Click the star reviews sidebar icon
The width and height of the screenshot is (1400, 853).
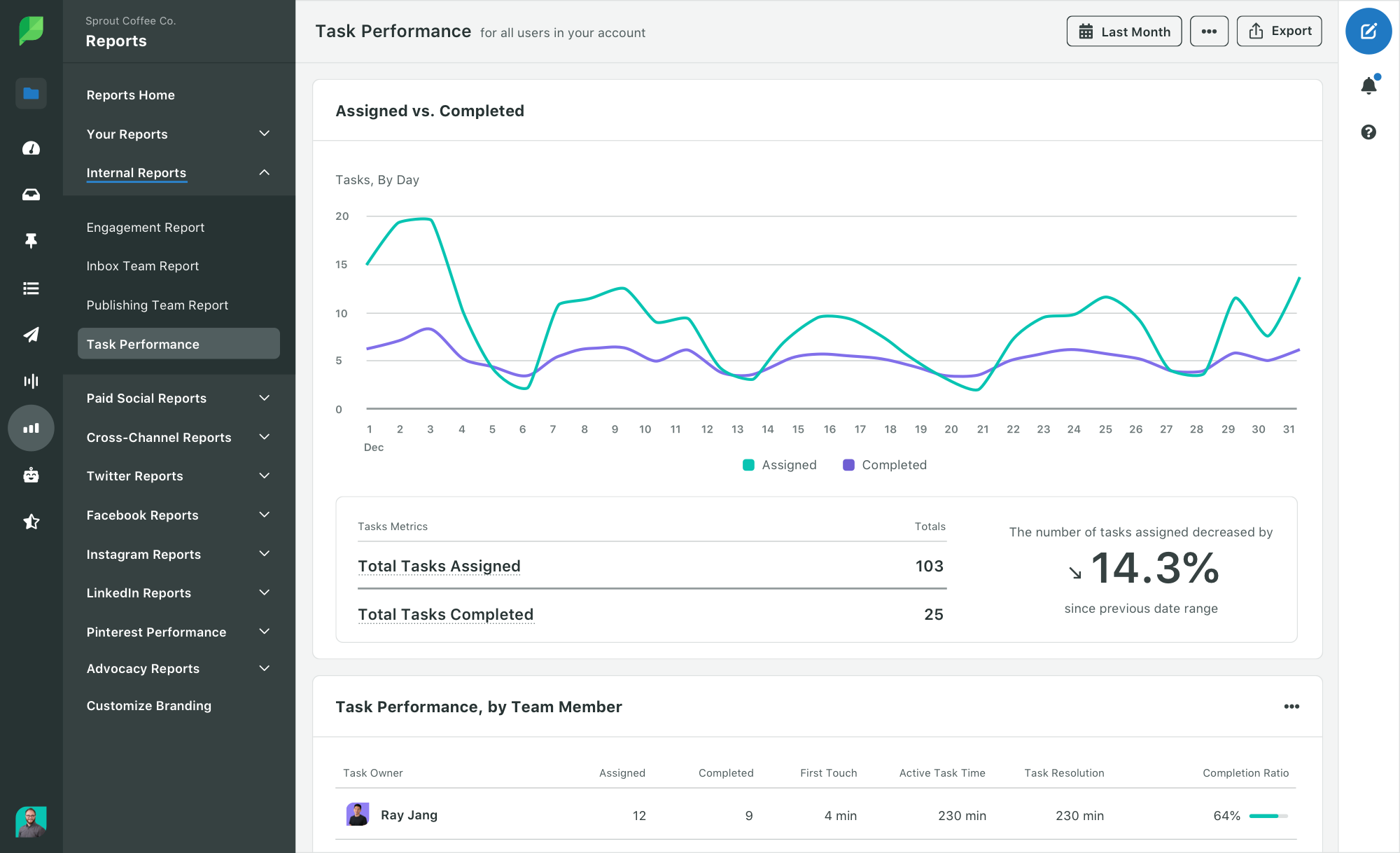[31, 522]
